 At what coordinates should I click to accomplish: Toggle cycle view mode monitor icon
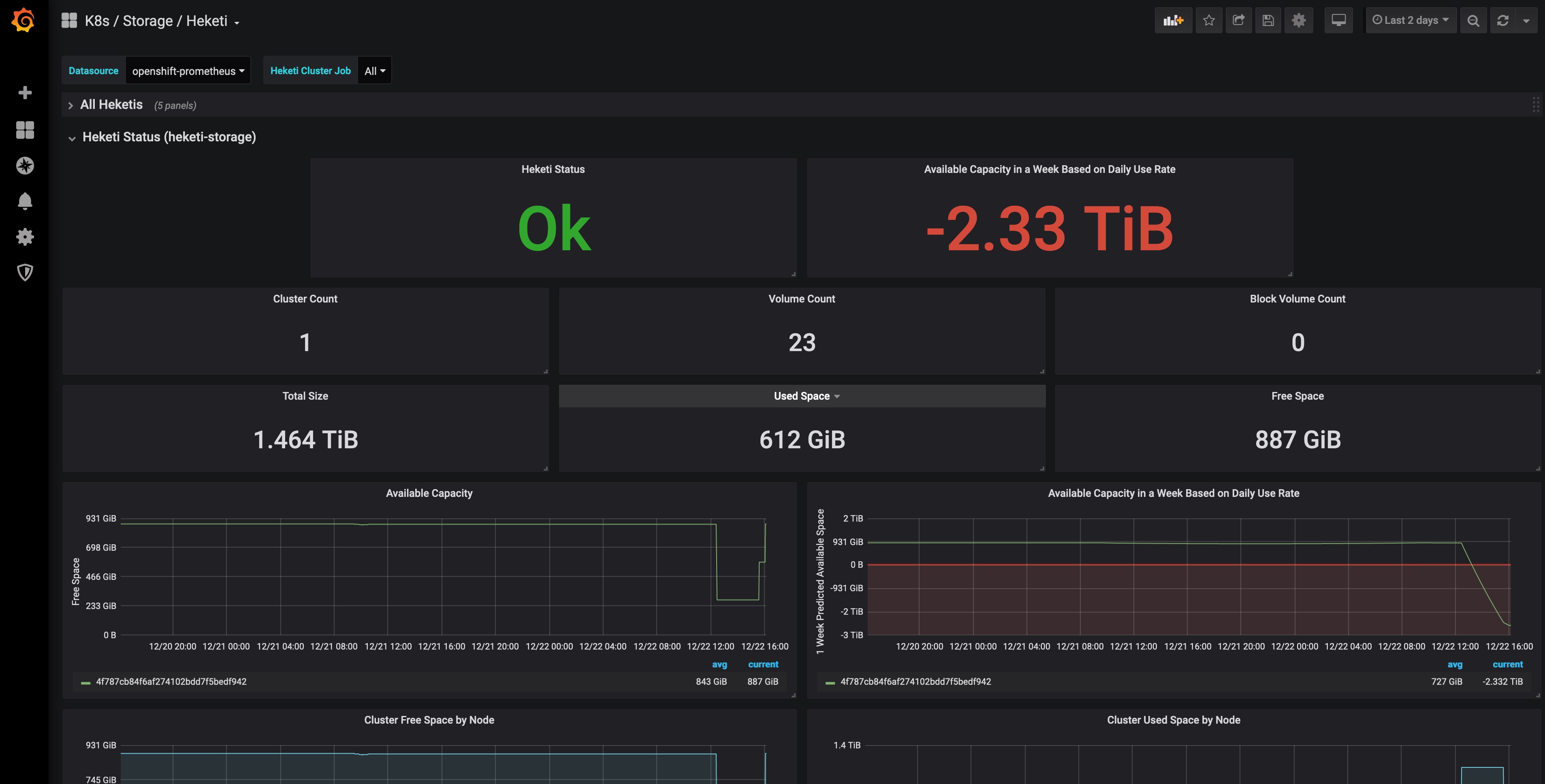[x=1338, y=20]
